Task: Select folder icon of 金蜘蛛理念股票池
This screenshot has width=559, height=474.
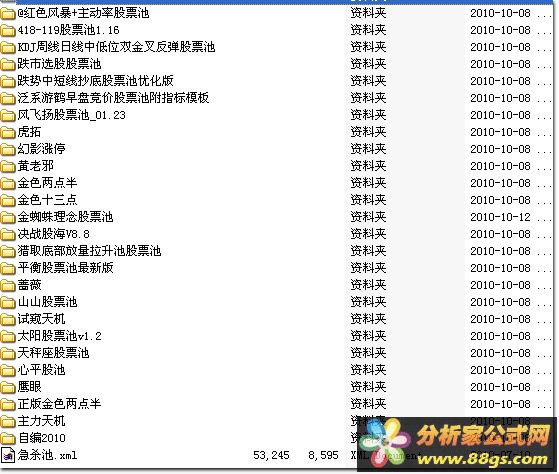Action: pyautogui.click(x=7, y=218)
